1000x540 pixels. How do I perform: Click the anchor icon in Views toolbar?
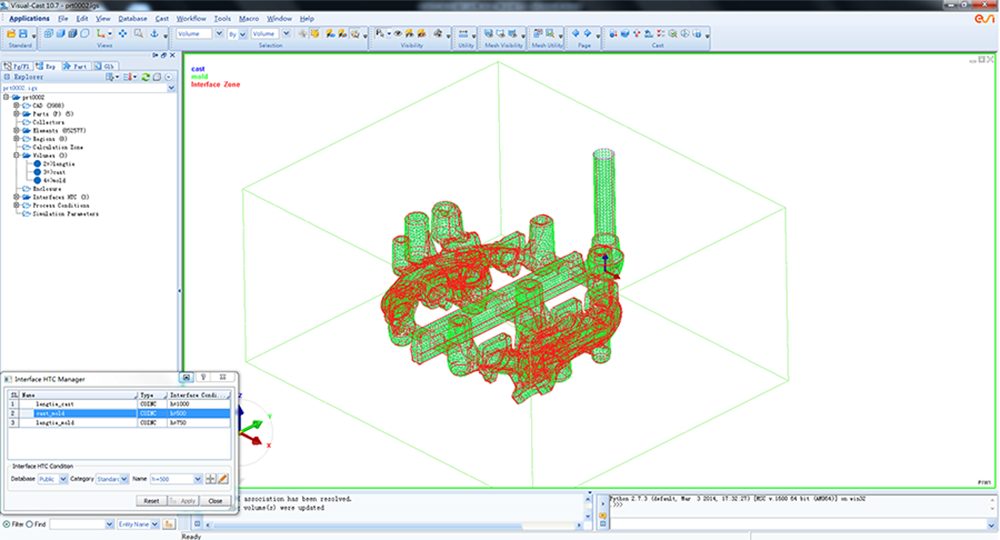coord(154,34)
